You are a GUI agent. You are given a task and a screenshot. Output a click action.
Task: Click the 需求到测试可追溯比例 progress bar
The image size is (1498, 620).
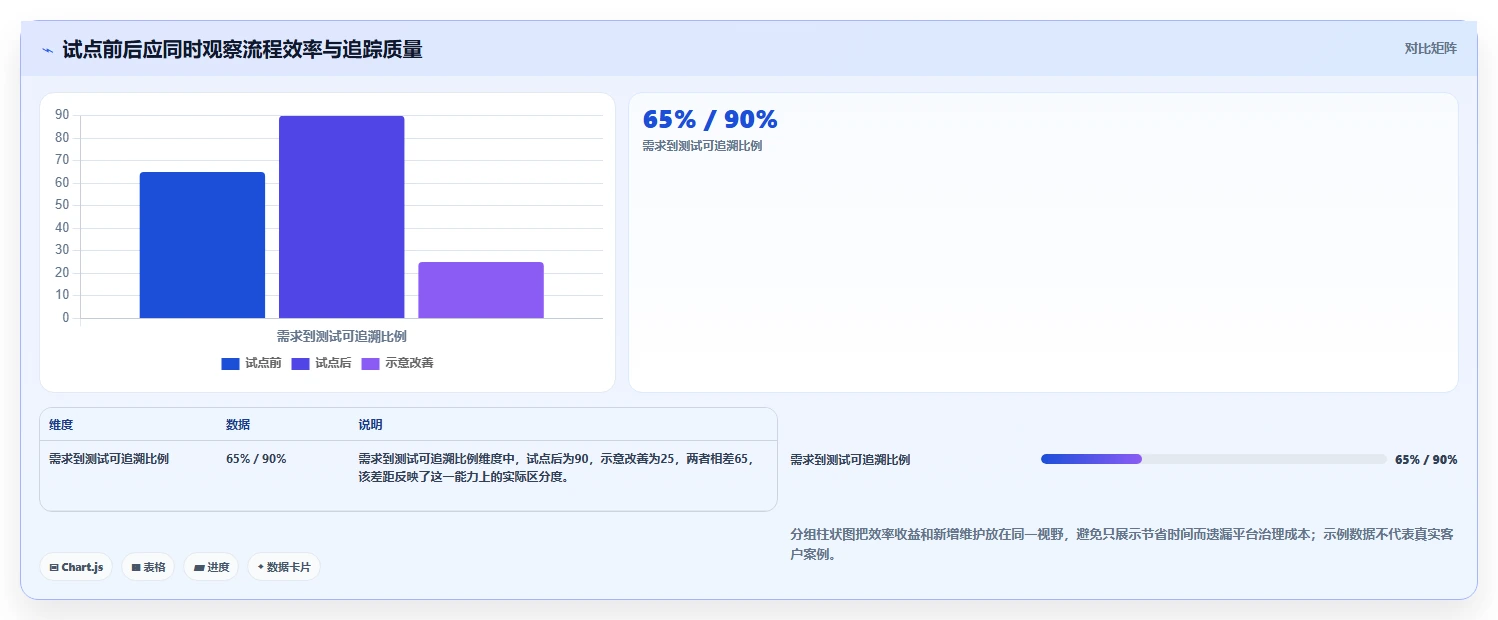[1214, 459]
